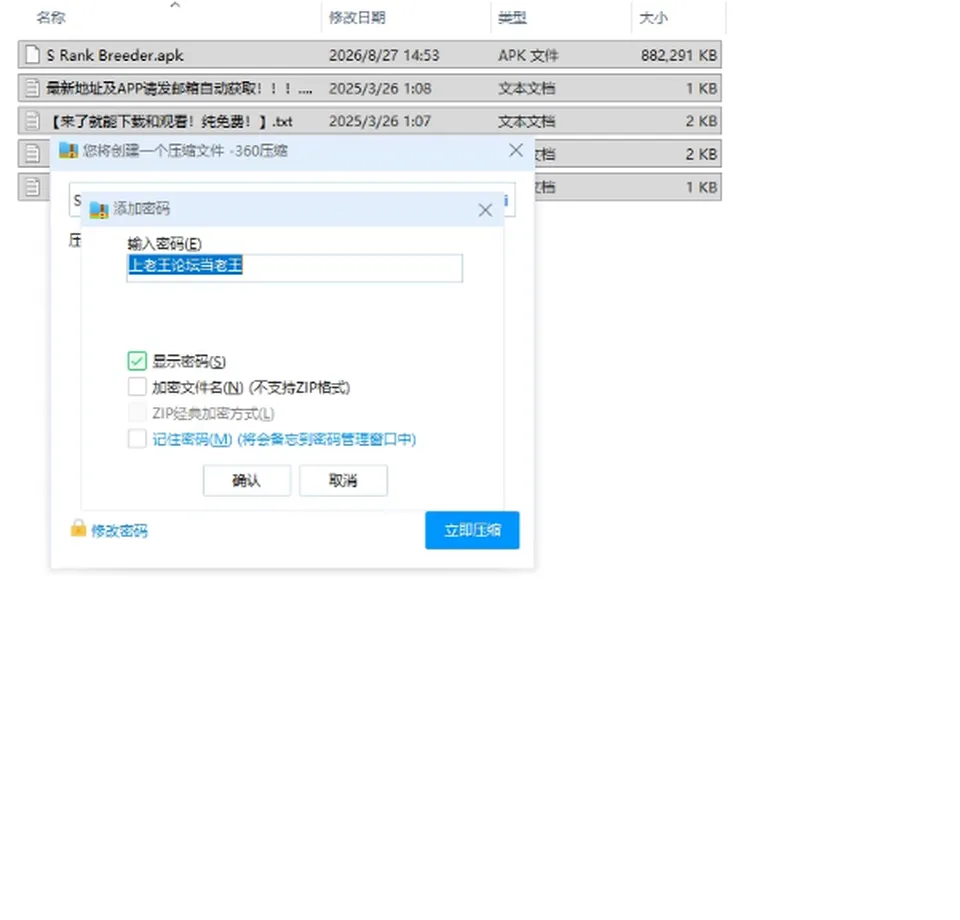Click the date 2025/3/26 1:08
This screenshot has width=960, height=920.
click(x=380, y=88)
